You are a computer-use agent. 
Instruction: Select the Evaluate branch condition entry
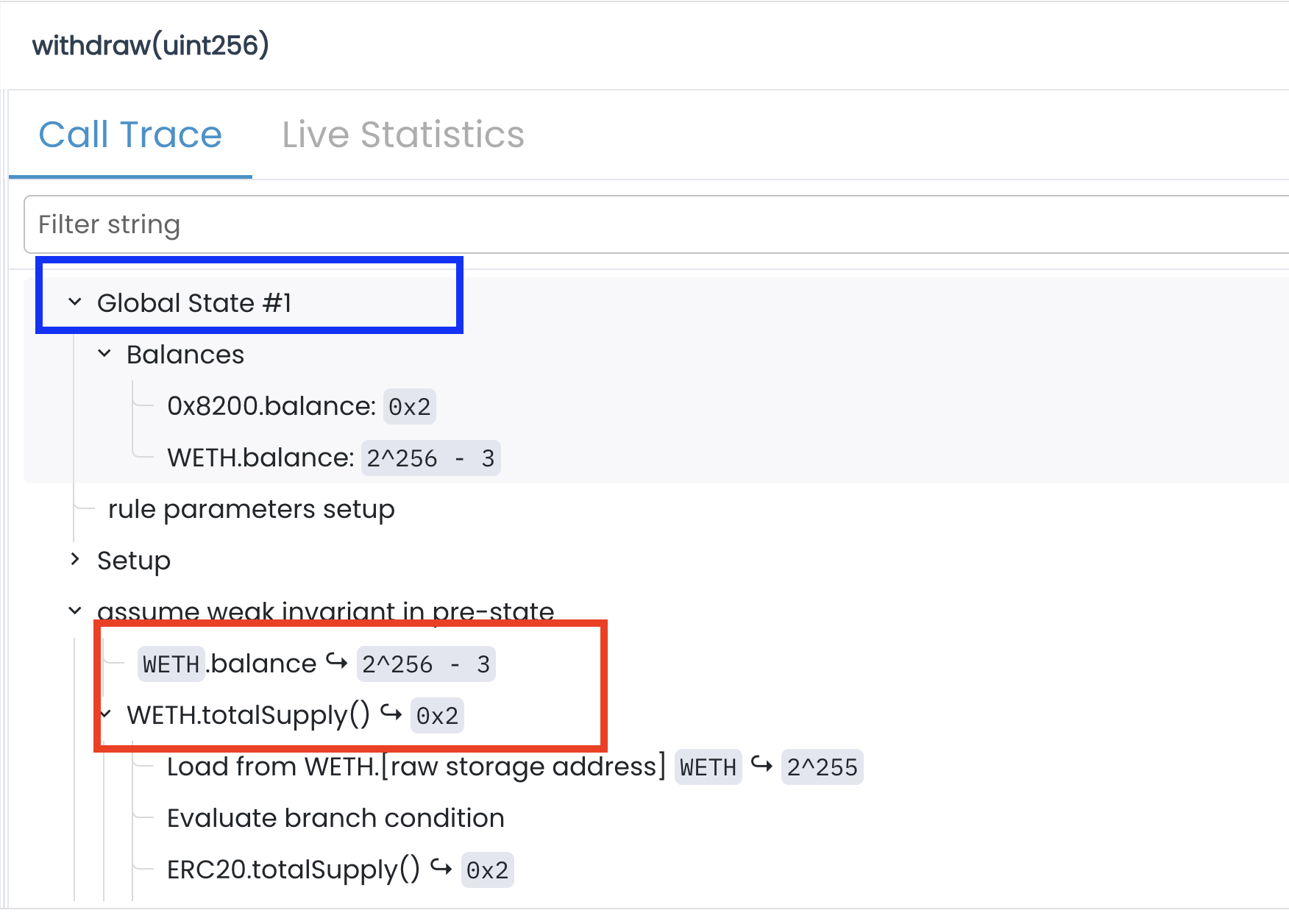335,818
